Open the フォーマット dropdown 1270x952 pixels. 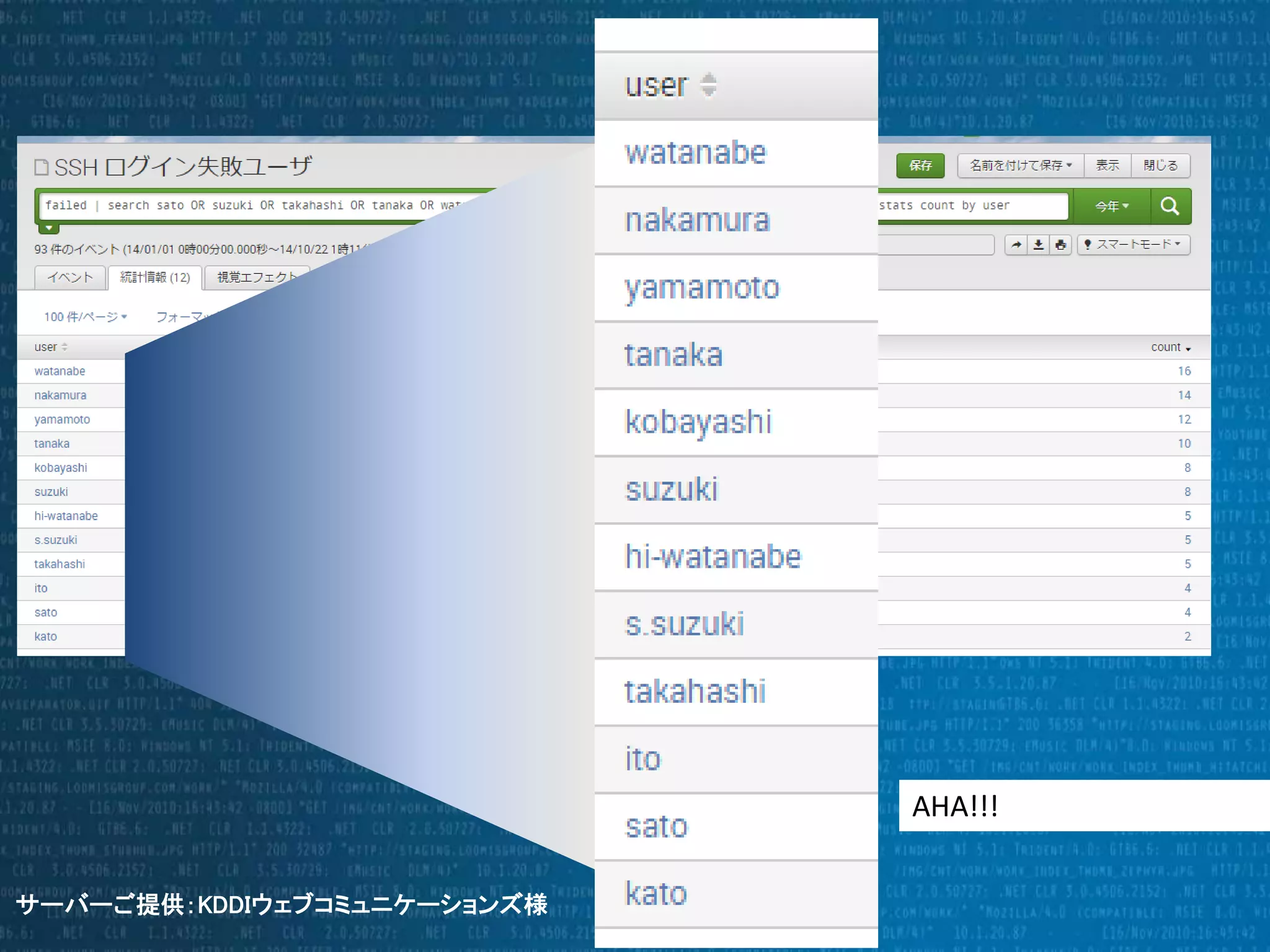coord(184,317)
